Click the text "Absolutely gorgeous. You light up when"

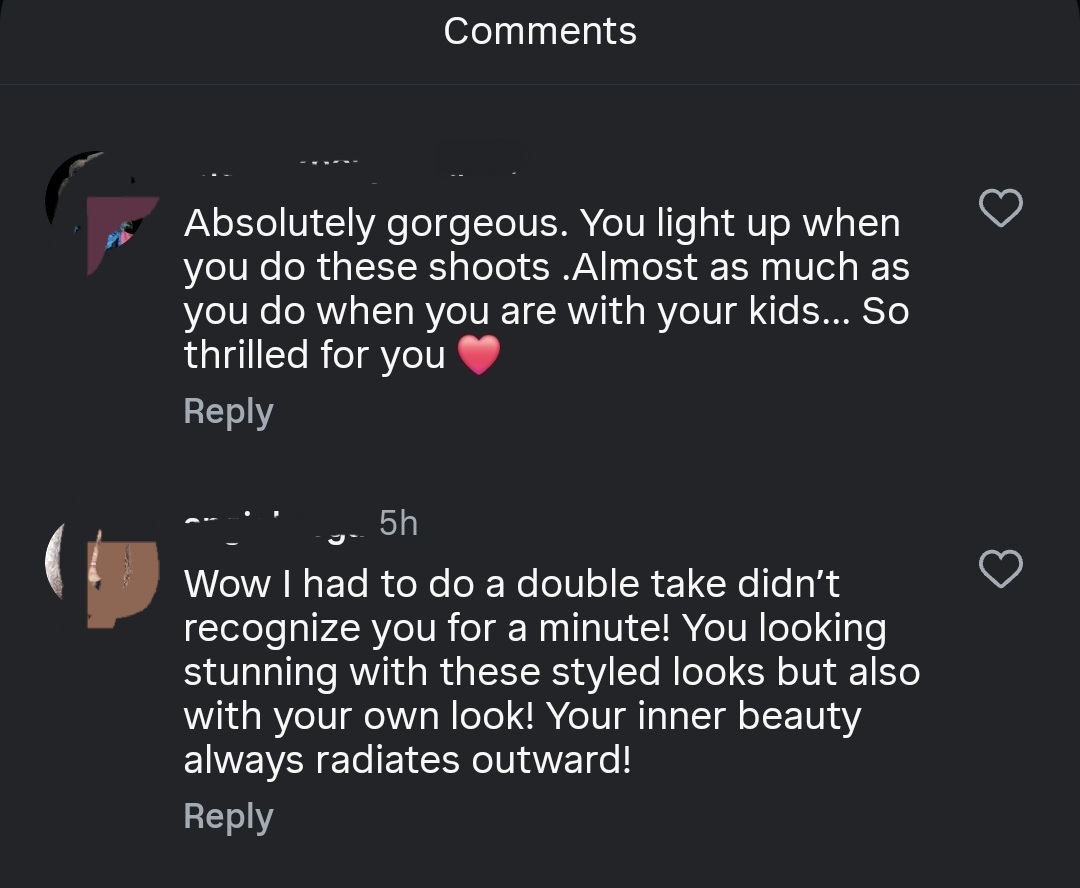542,223
